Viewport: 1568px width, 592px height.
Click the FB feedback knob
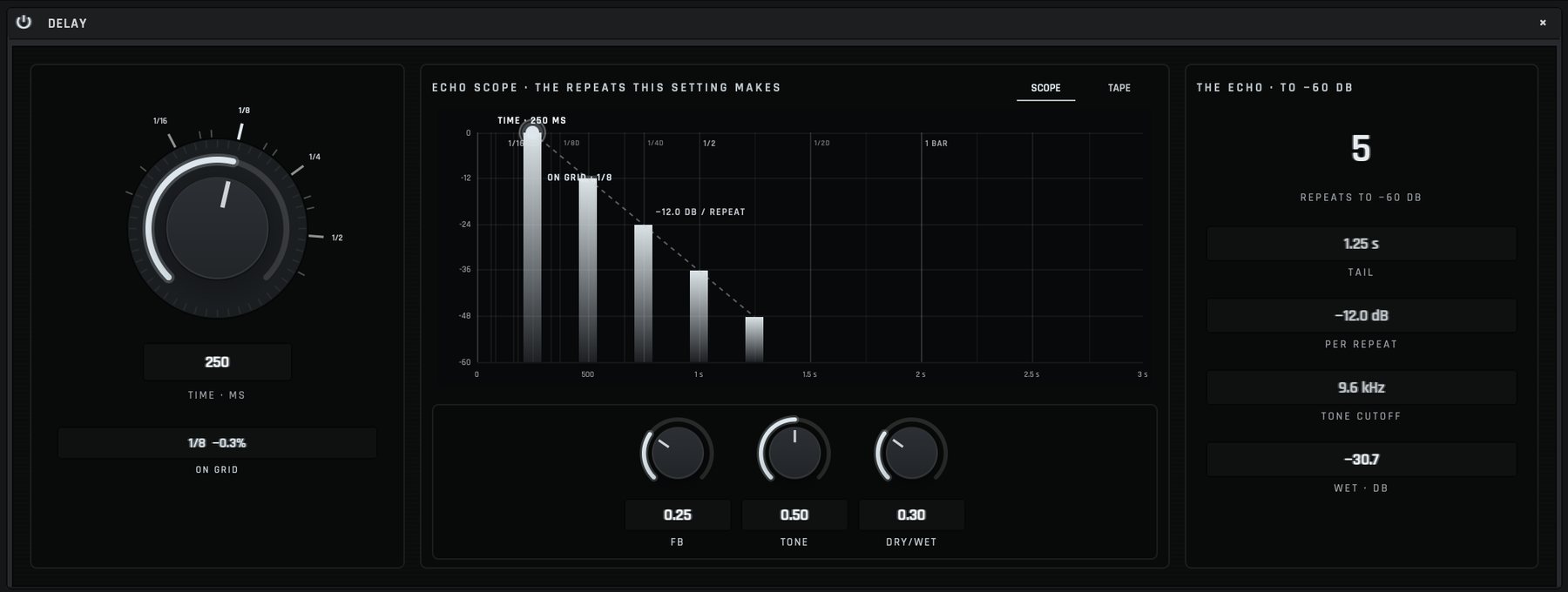[x=677, y=453]
